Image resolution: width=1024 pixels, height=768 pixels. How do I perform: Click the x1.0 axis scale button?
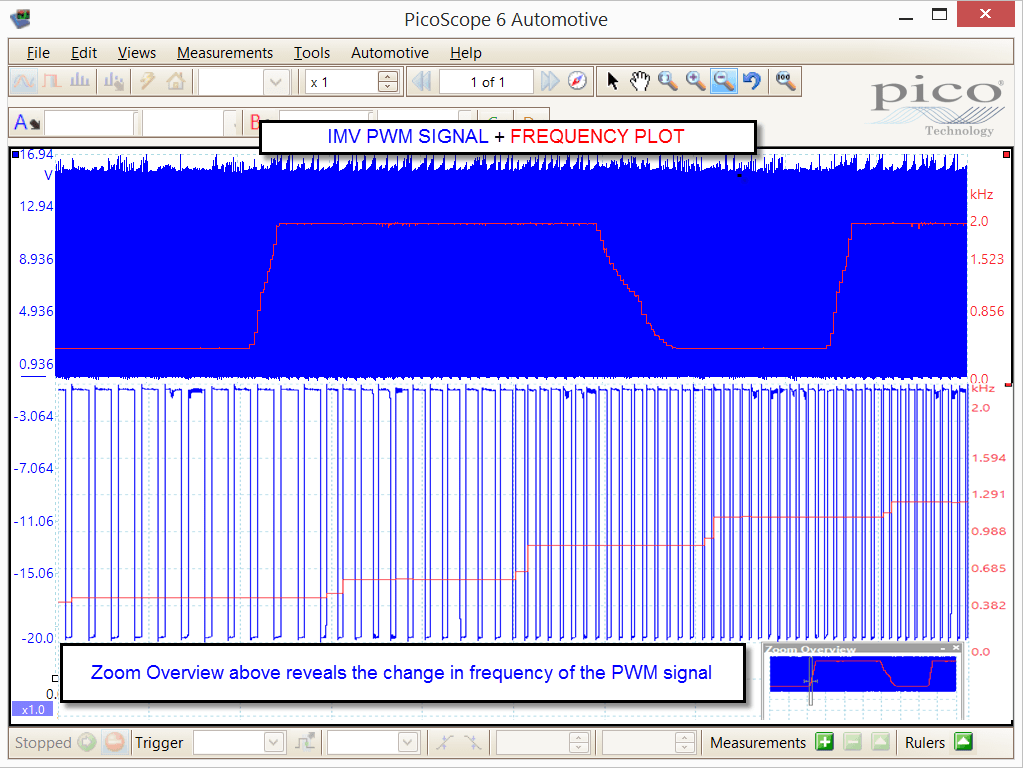coord(33,709)
